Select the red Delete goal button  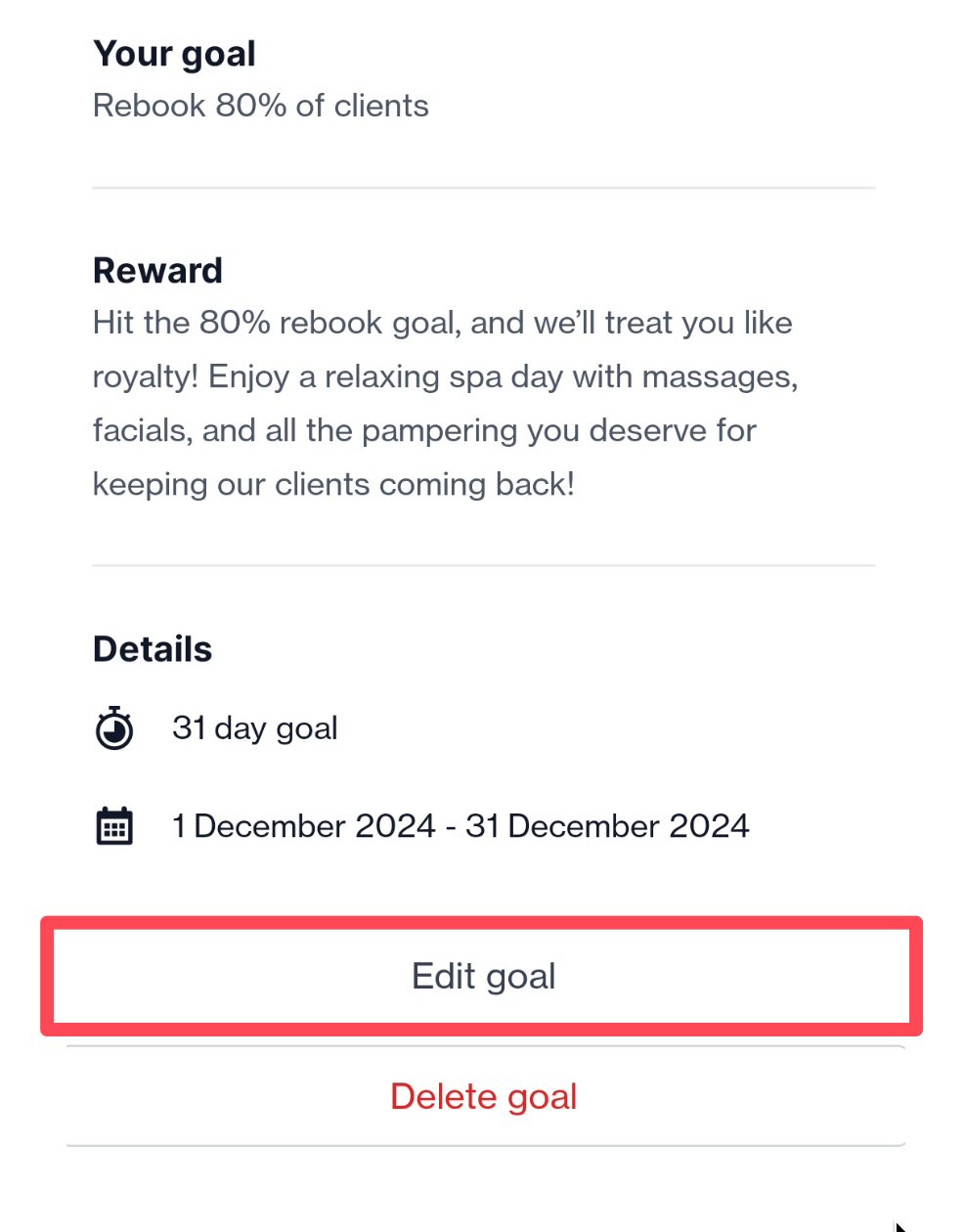tap(485, 1096)
